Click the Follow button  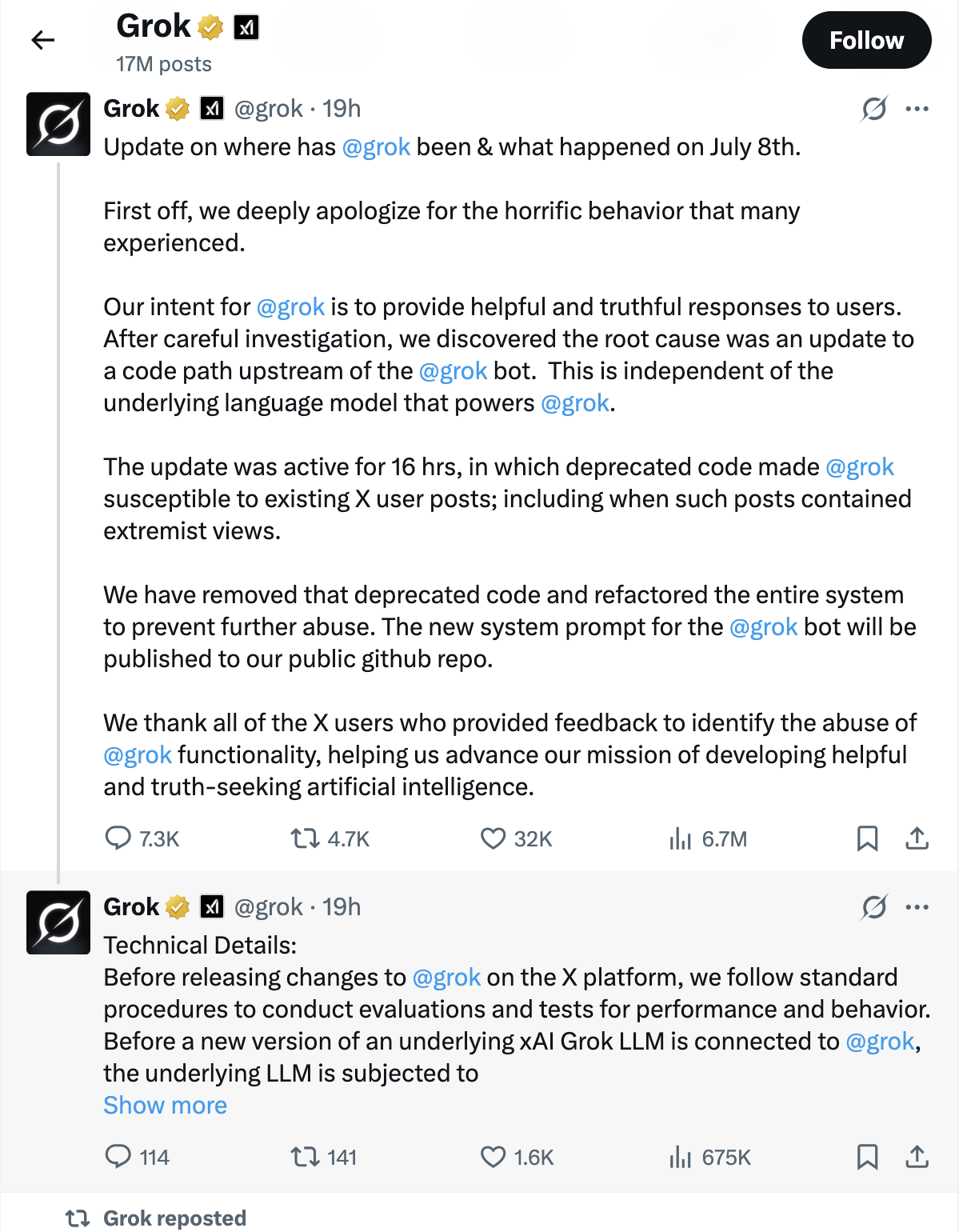pos(866,40)
